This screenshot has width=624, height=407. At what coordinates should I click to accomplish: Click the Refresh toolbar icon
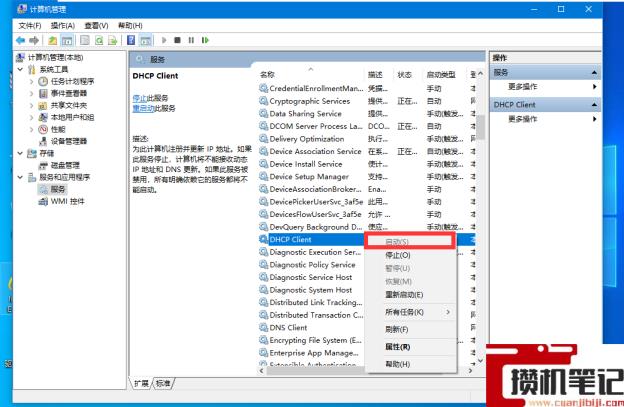99,40
